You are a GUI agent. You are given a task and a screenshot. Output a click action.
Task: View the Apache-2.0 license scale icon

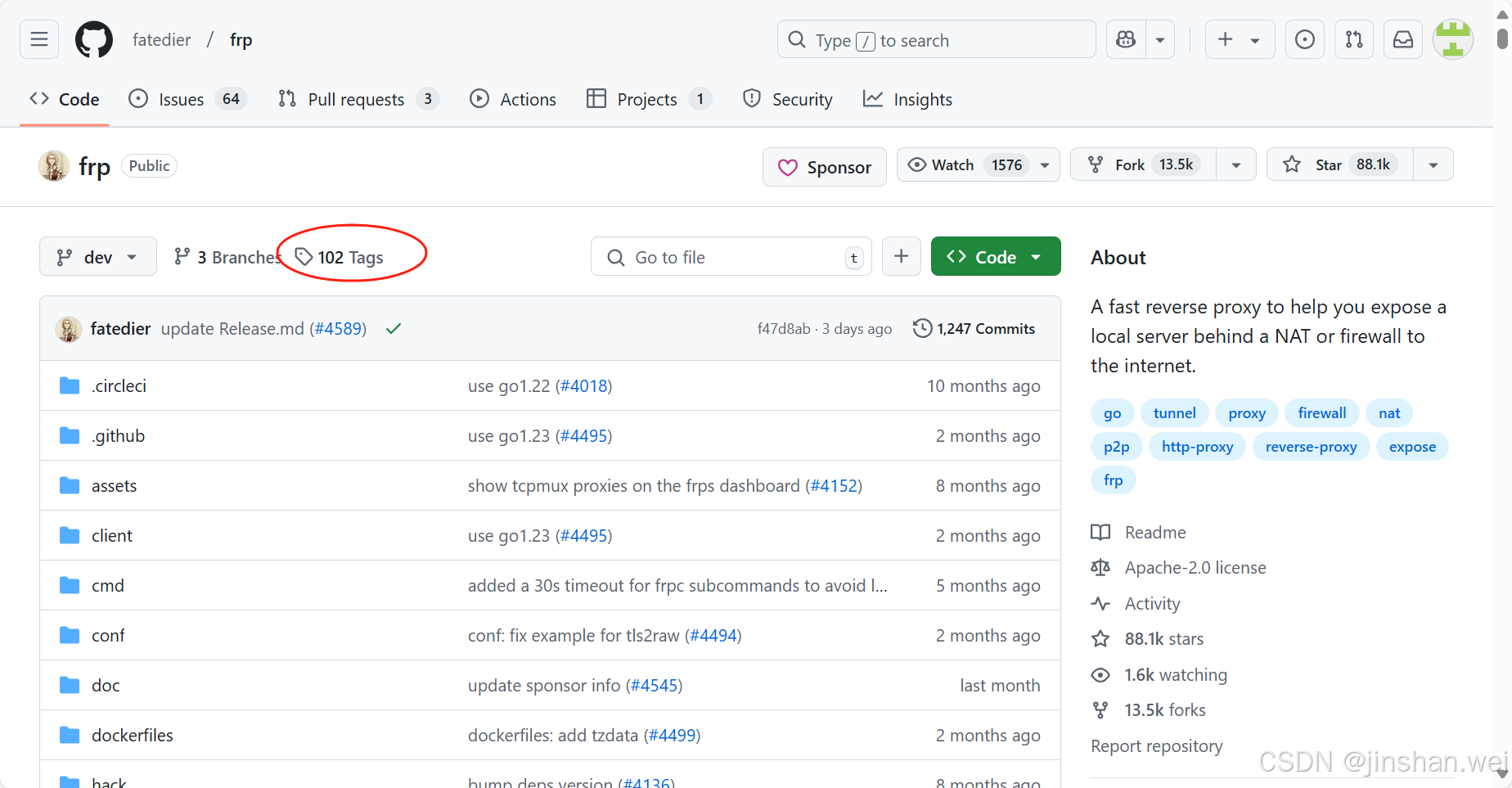1100,567
